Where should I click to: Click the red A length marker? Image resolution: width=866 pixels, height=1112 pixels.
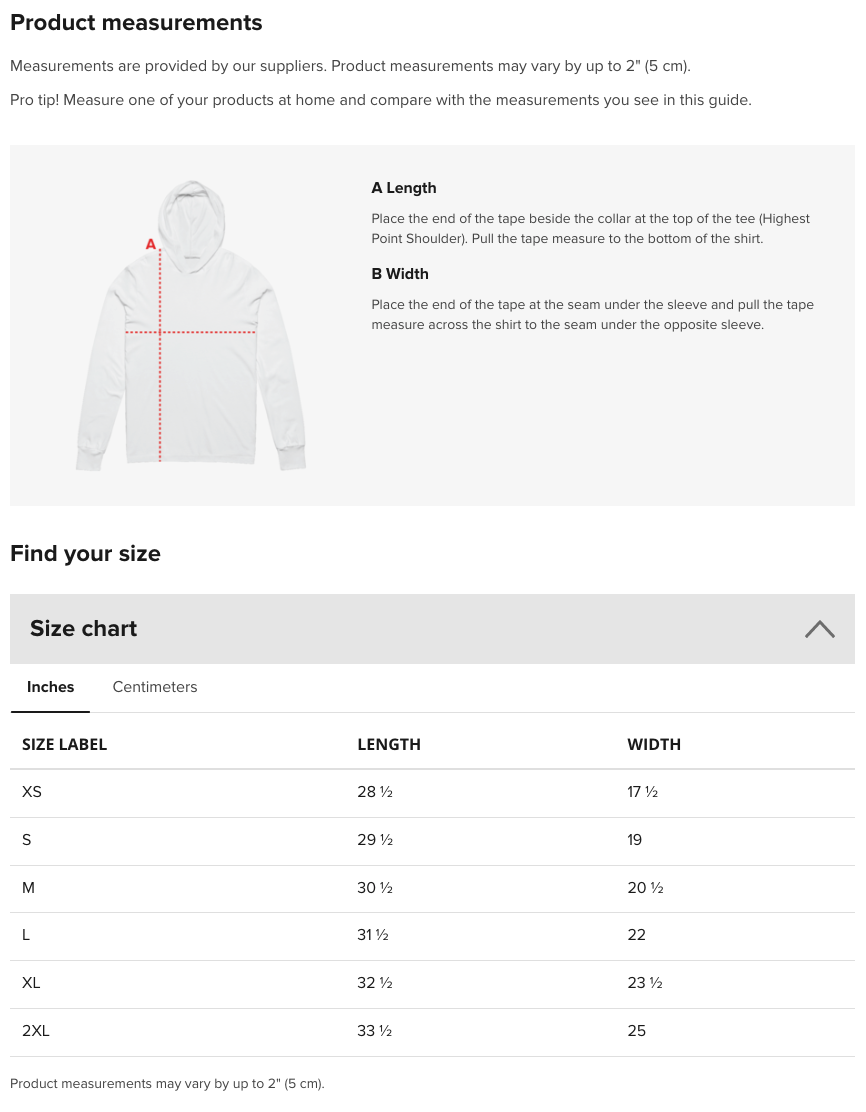tap(150, 244)
